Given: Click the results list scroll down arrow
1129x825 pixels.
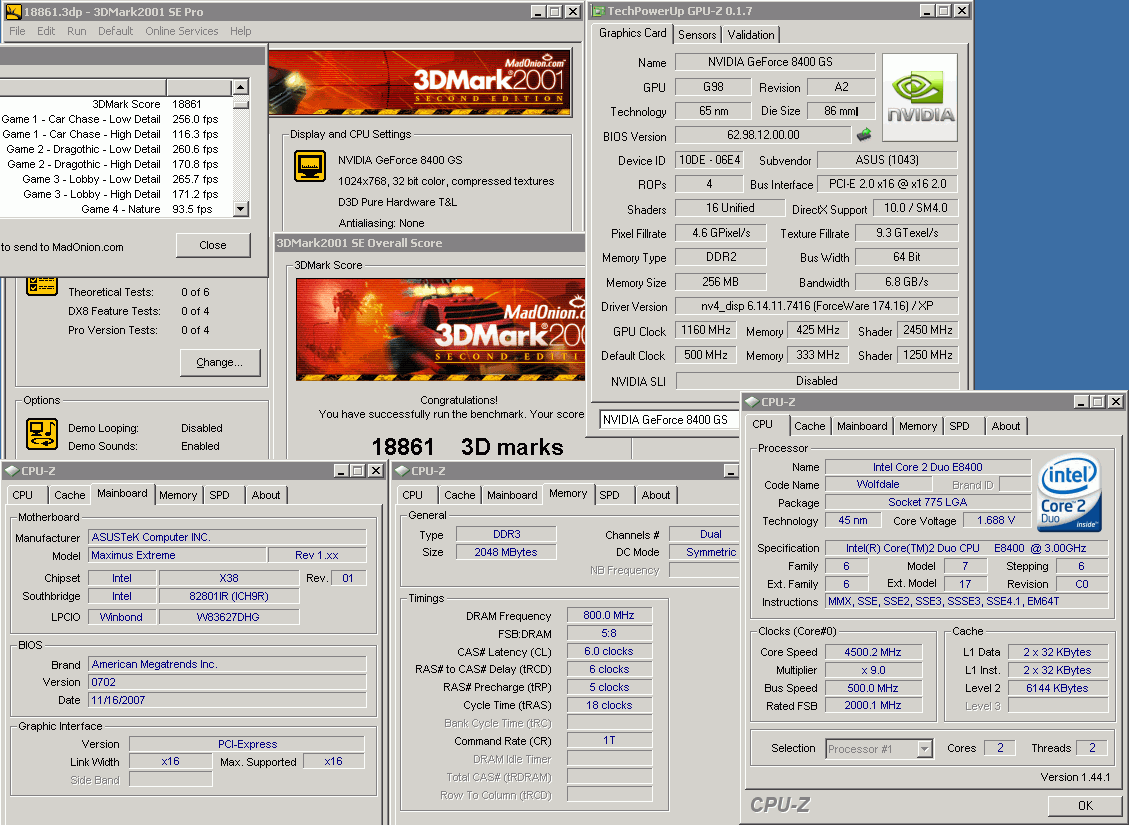Looking at the screenshot, I should coord(240,209).
